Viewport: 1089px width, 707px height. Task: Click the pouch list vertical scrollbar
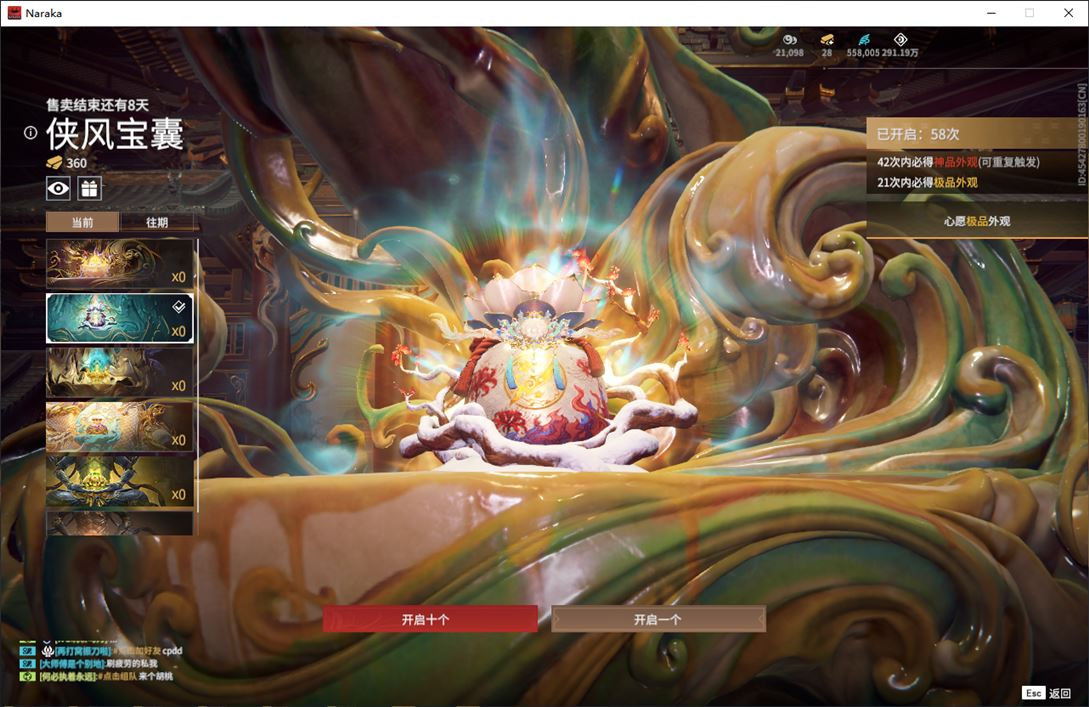pos(198,375)
